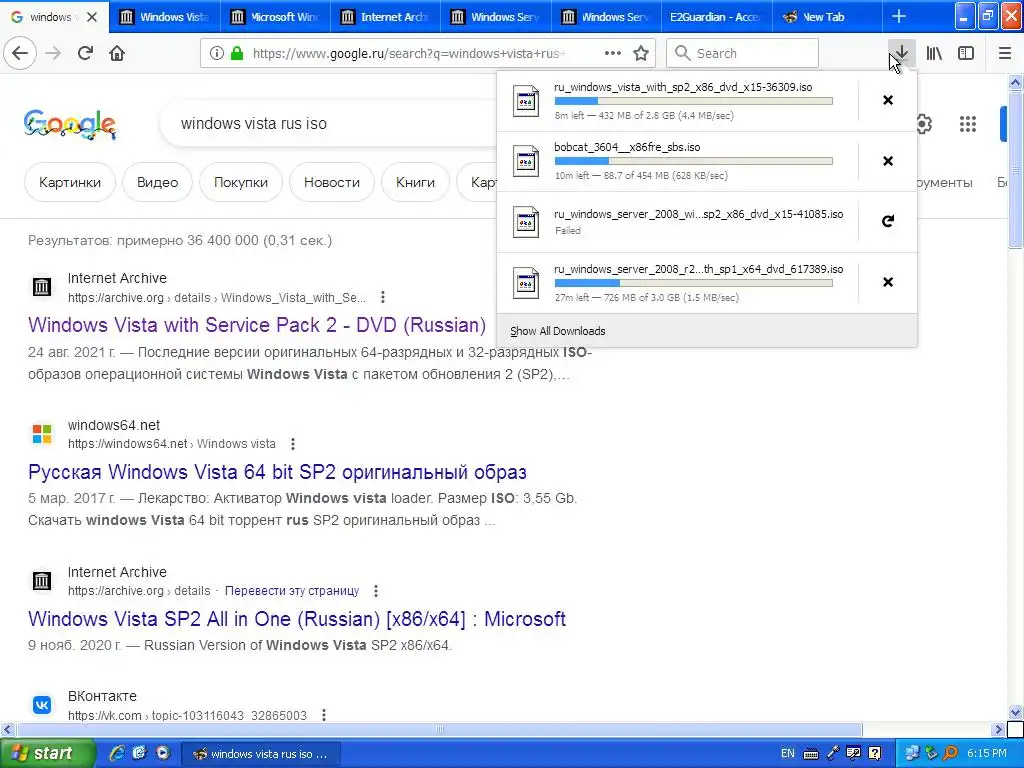Image resolution: width=1024 pixels, height=768 pixels.
Task: Open the browser home page
Action: click(117, 53)
